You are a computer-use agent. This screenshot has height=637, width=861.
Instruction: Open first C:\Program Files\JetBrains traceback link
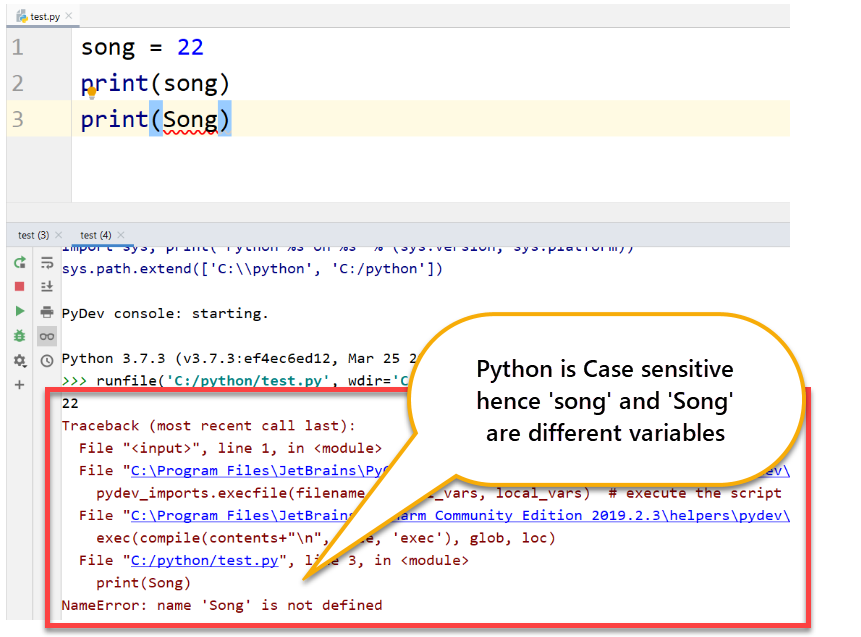click(259, 471)
